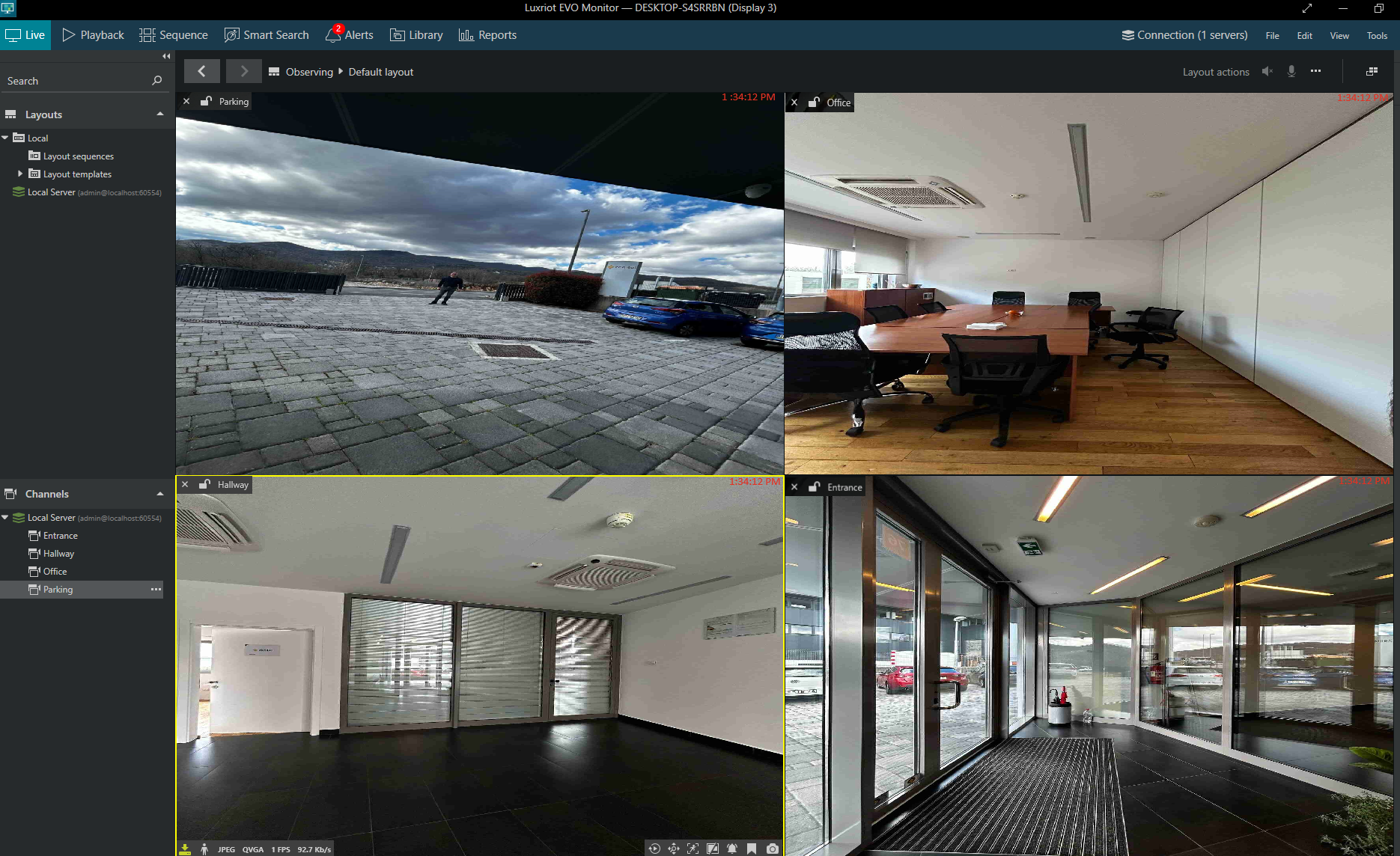Collapse the Layouts section

[160, 114]
